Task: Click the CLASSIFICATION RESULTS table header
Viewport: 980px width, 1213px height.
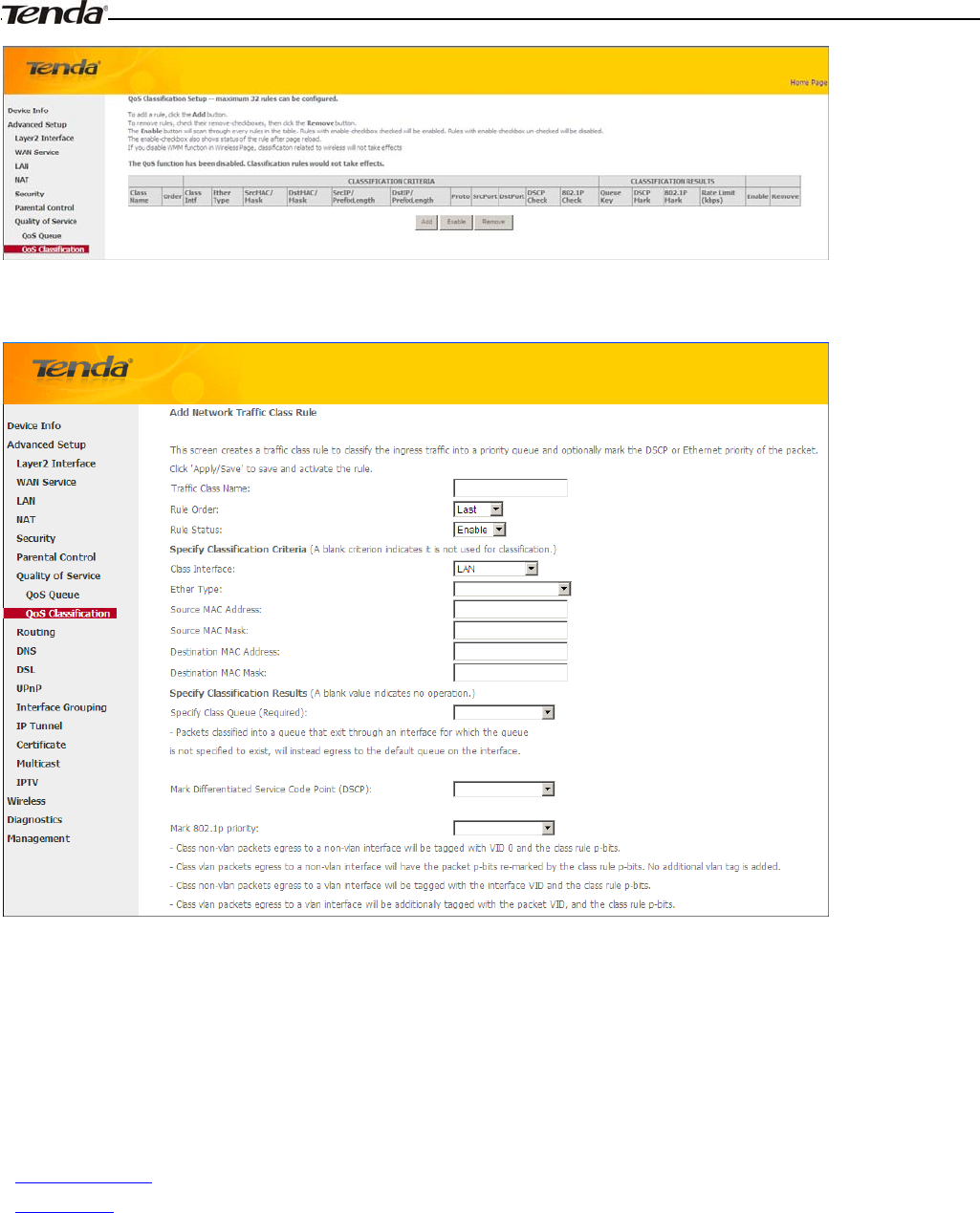Action: pos(672,182)
